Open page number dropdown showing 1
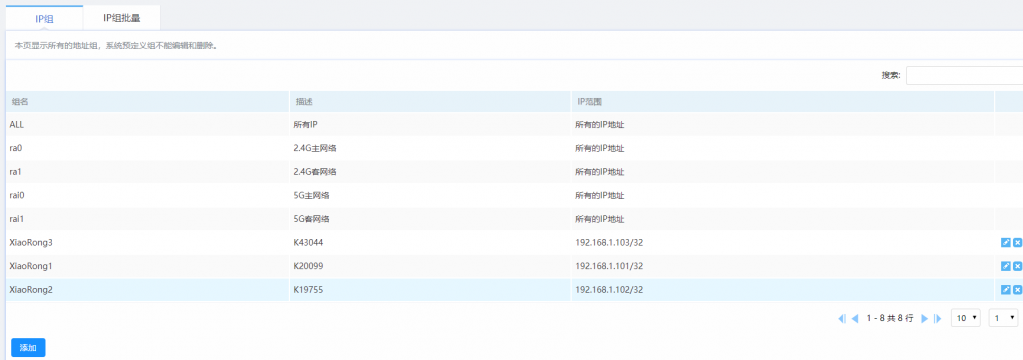The width and height of the screenshot is (1023, 360). (1003, 318)
